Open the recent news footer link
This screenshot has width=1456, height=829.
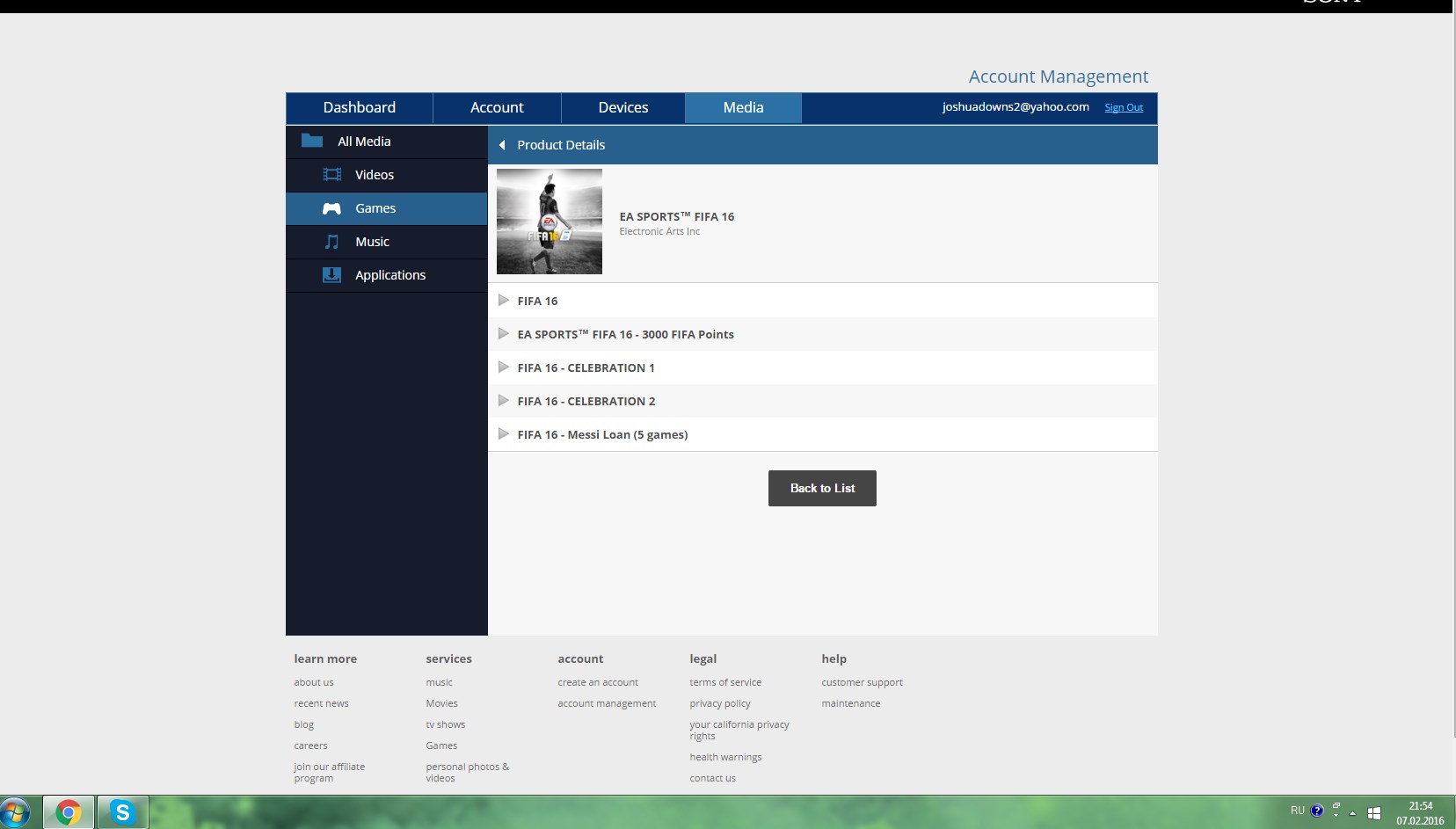[x=321, y=703]
